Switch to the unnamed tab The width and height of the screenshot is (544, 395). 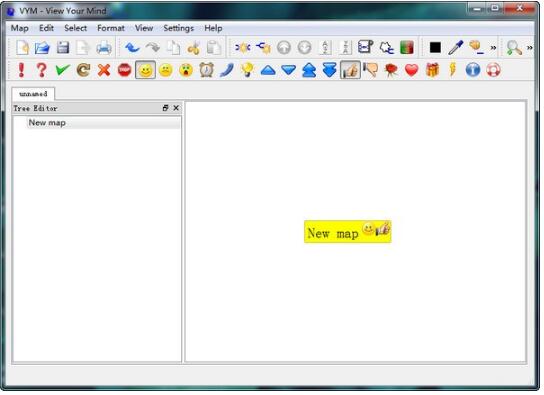pyautogui.click(x=33, y=94)
